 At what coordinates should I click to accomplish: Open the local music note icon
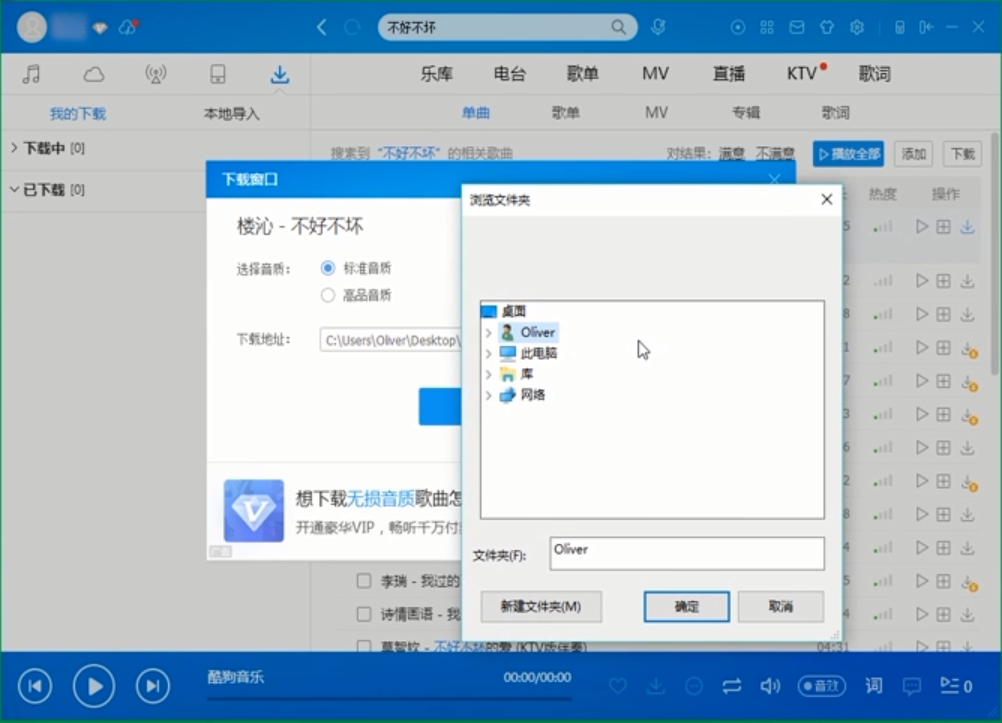pos(31,74)
